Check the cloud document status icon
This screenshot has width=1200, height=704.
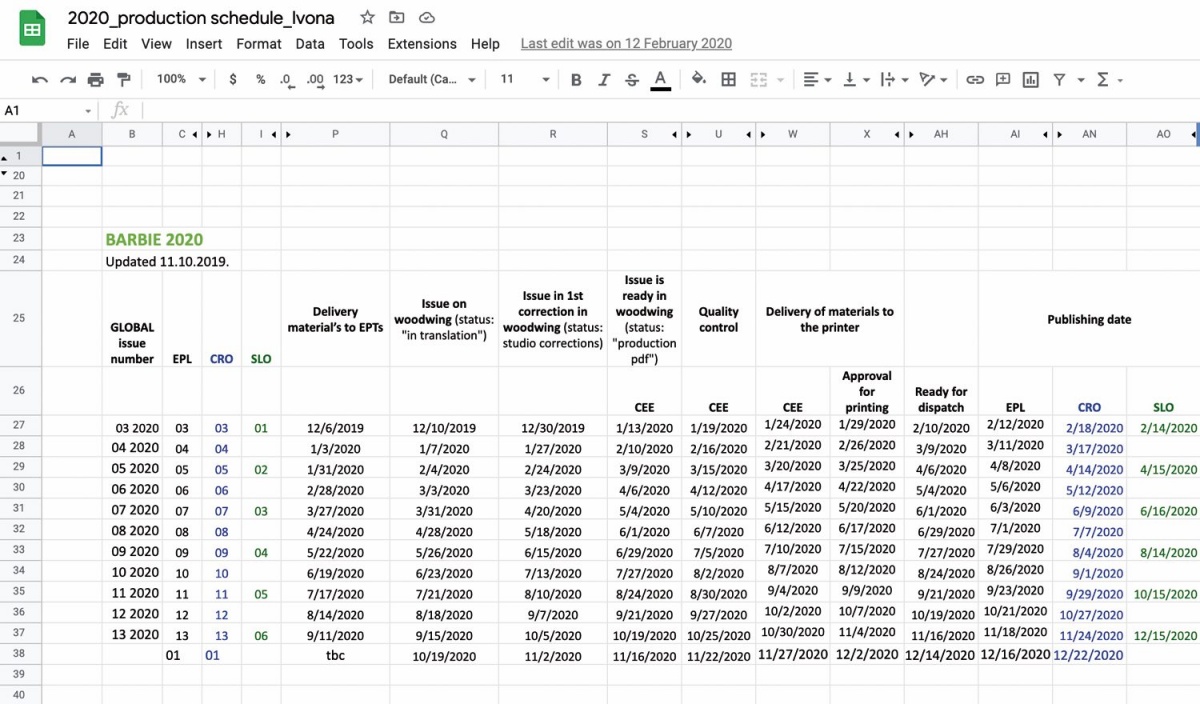point(426,17)
